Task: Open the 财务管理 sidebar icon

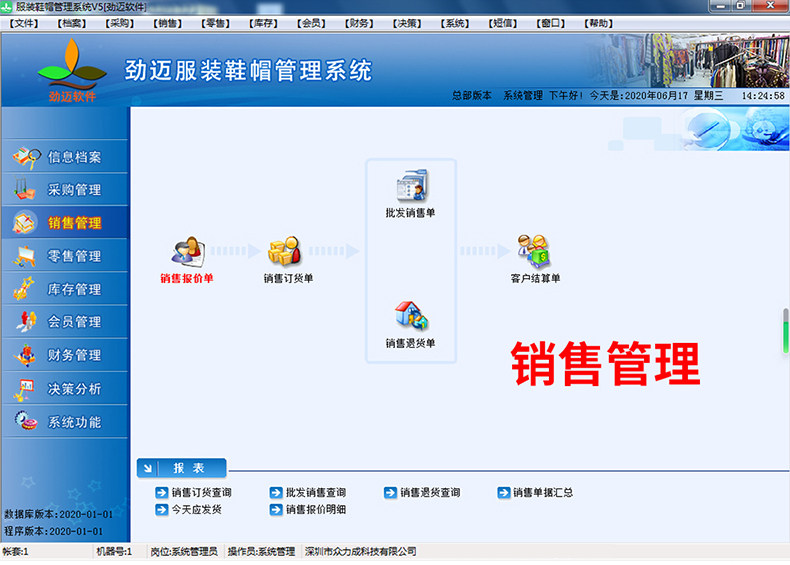Action: click(x=25, y=355)
